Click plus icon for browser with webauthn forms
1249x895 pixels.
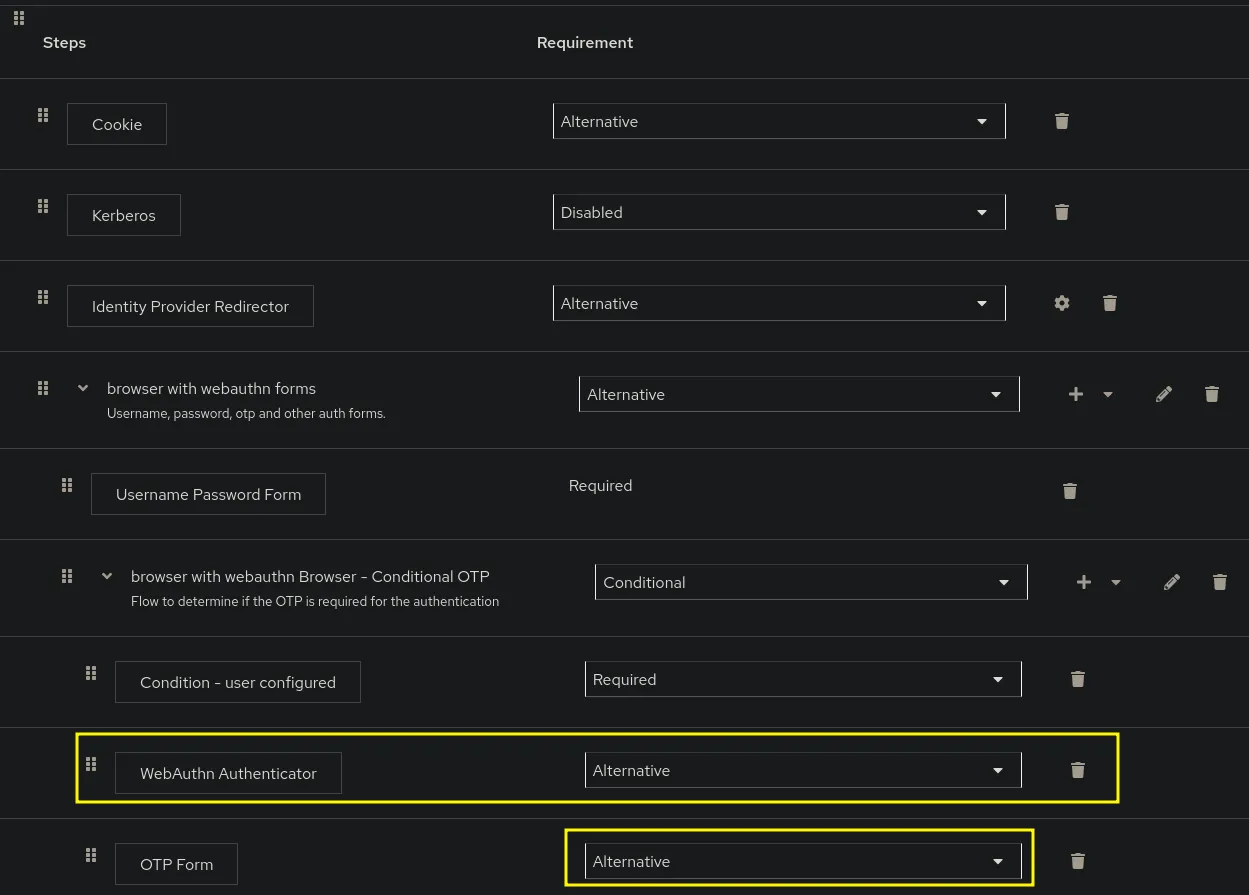coord(1076,394)
